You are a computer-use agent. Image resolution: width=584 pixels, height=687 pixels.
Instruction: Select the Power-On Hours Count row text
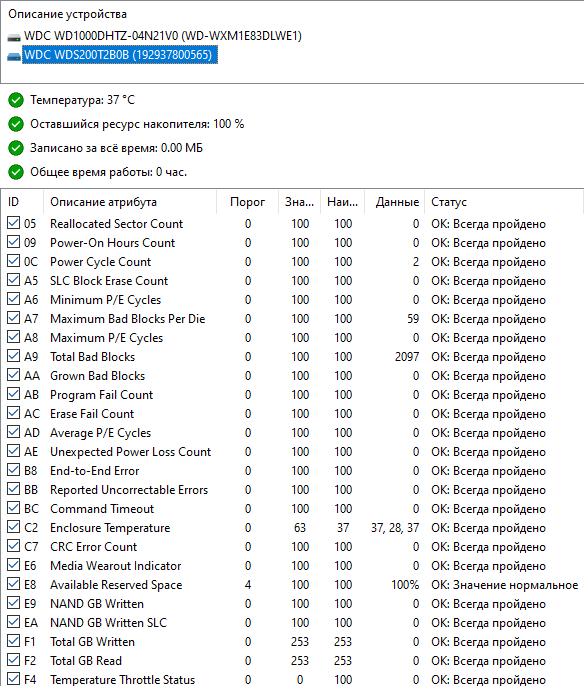click(x=112, y=243)
